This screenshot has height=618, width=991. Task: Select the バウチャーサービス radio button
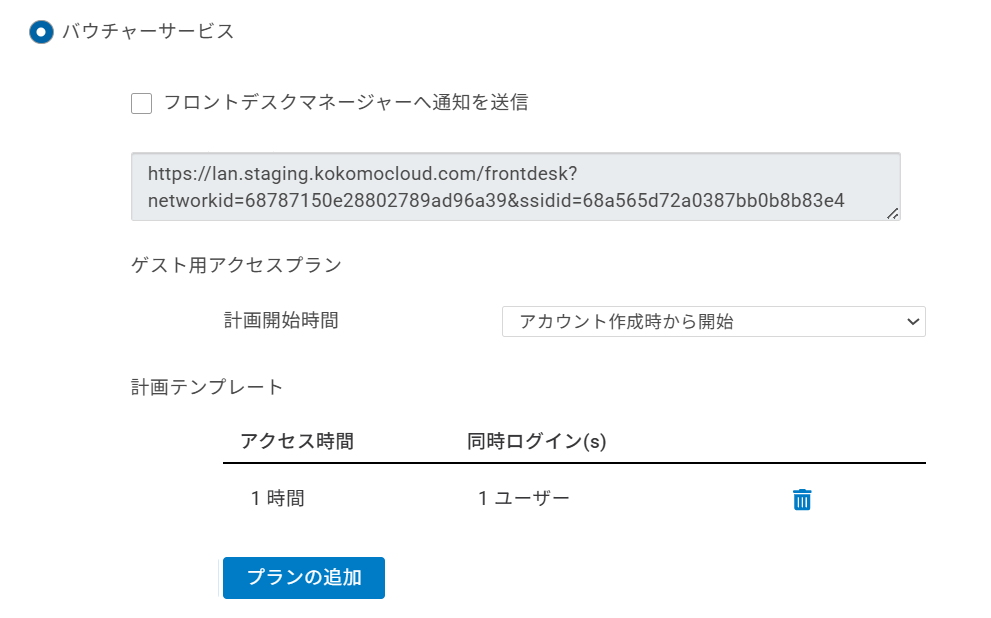tap(41, 31)
